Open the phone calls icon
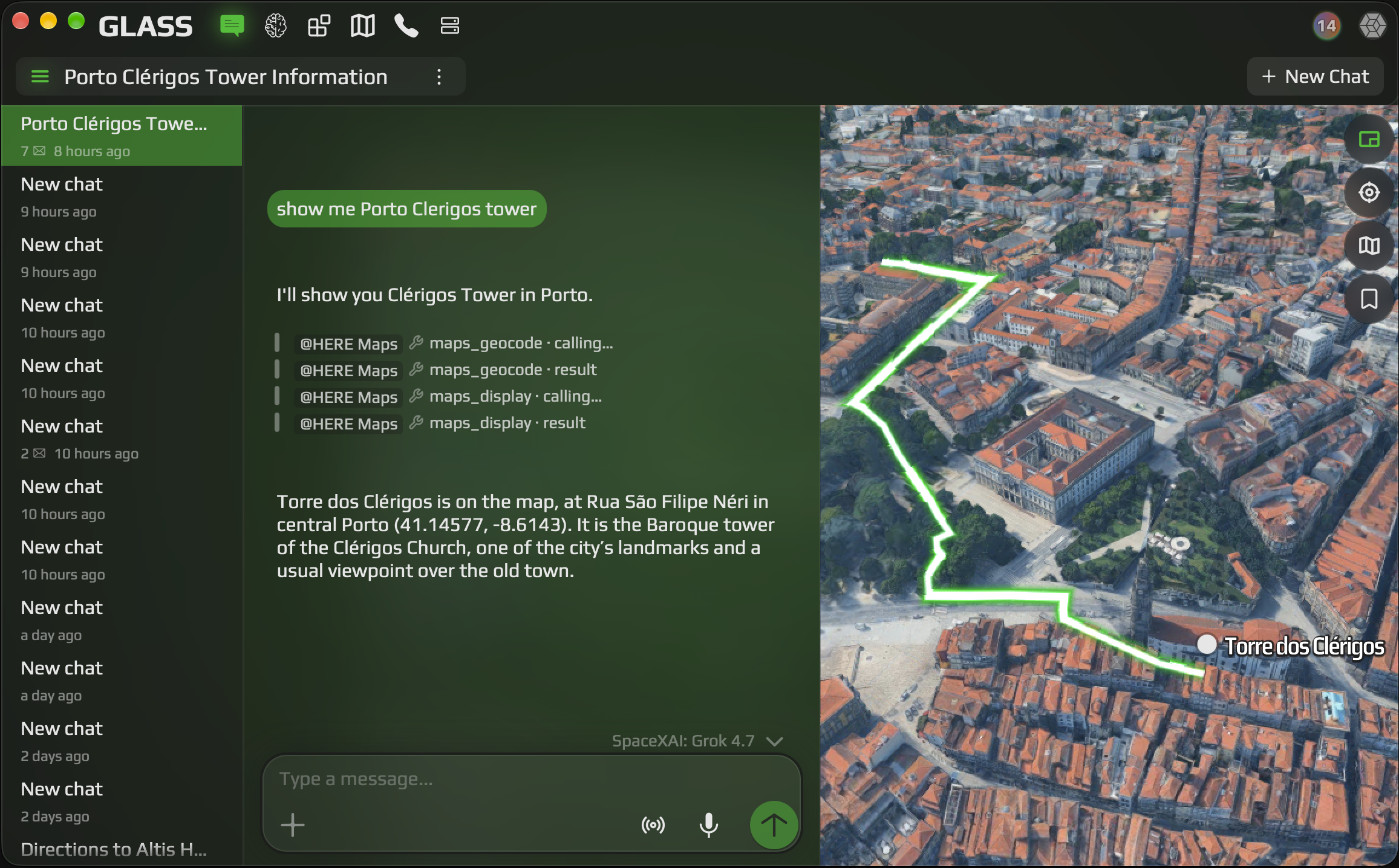The height and width of the screenshot is (868, 1399). (x=406, y=26)
